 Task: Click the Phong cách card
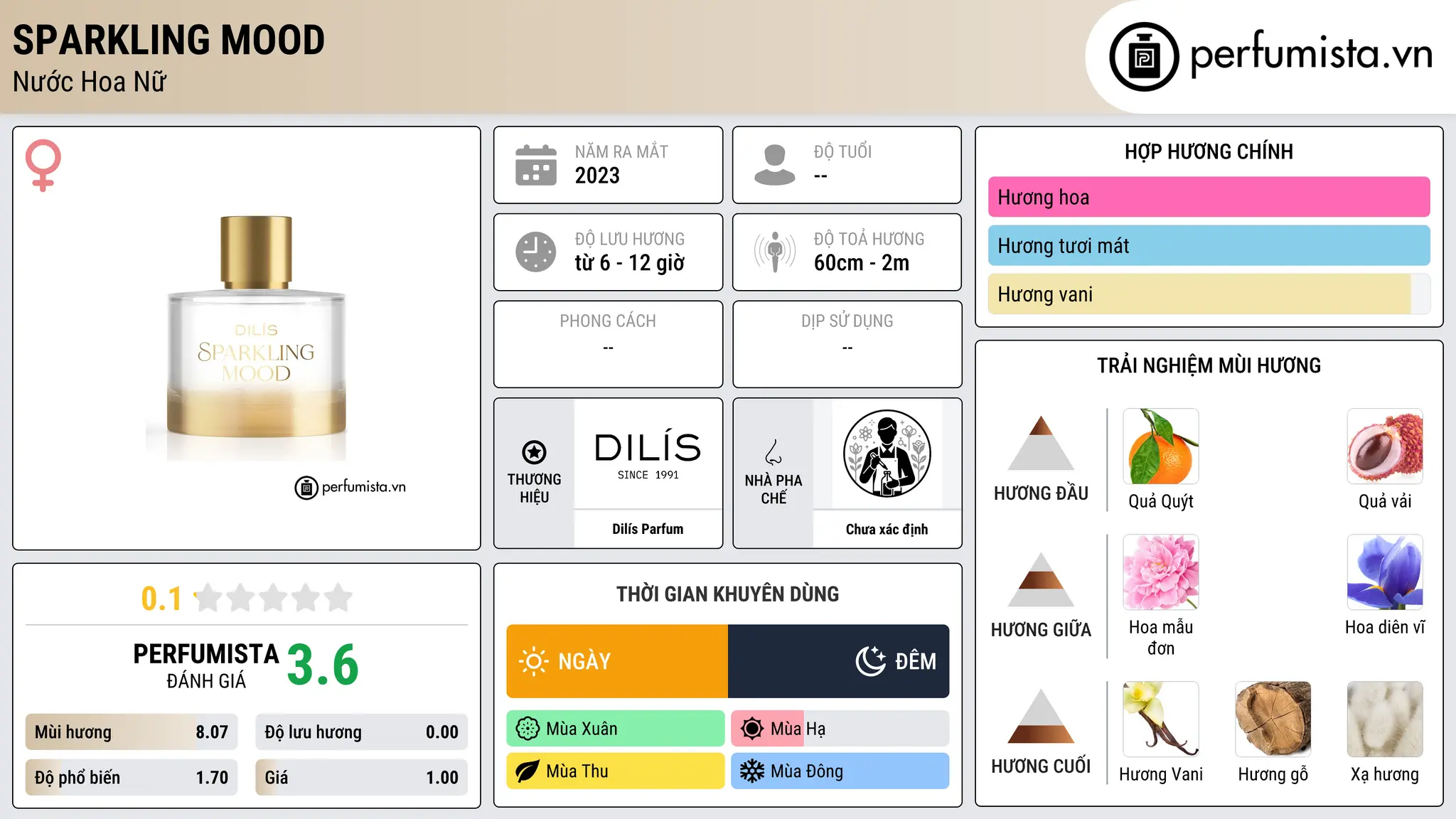pos(608,344)
